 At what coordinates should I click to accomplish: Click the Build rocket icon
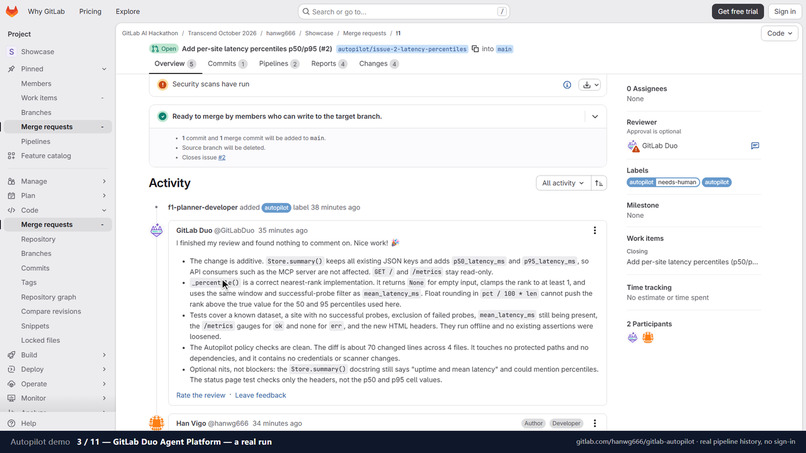(x=11, y=355)
